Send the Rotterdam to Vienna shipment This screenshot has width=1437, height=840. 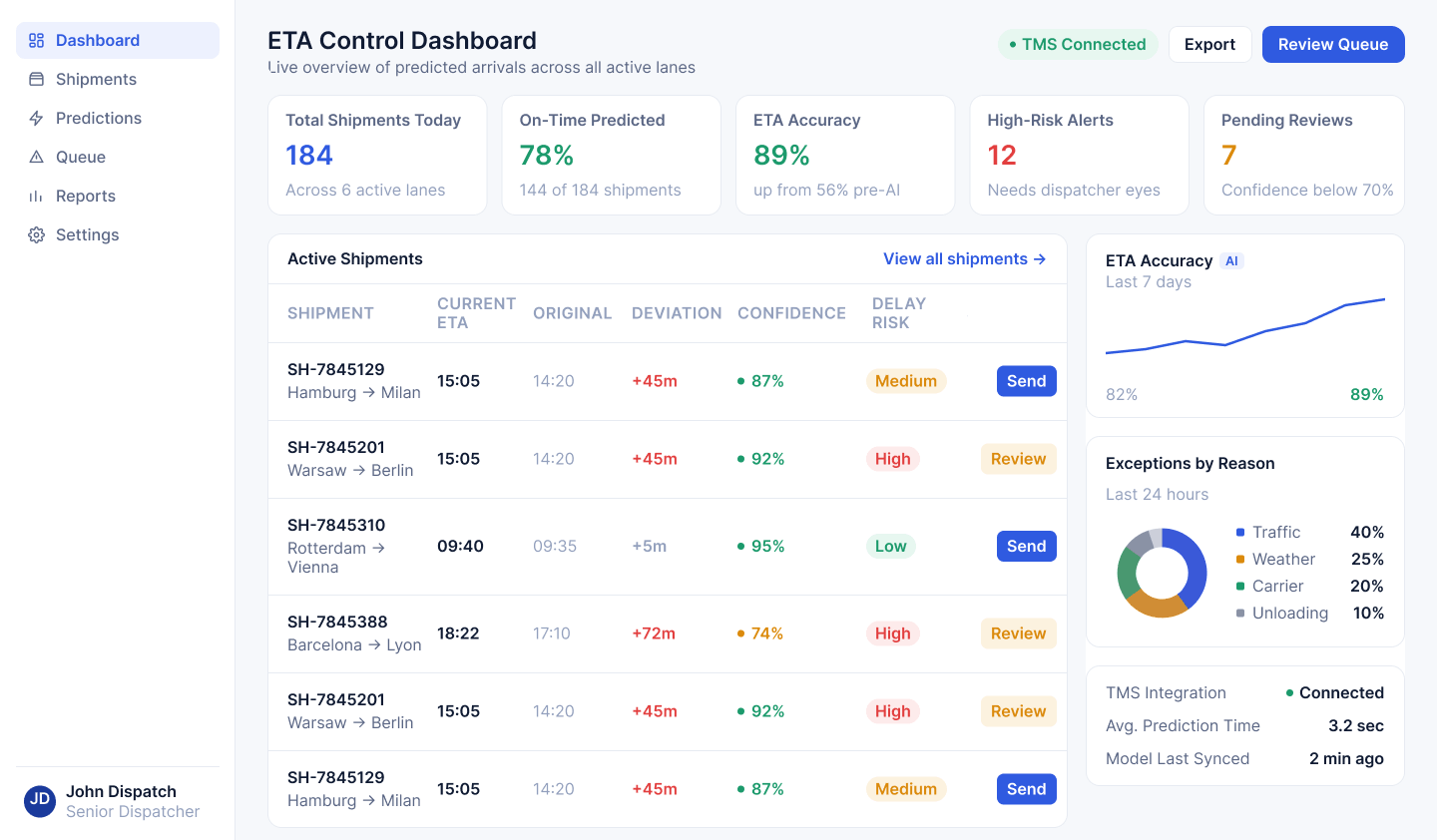tap(1026, 546)
